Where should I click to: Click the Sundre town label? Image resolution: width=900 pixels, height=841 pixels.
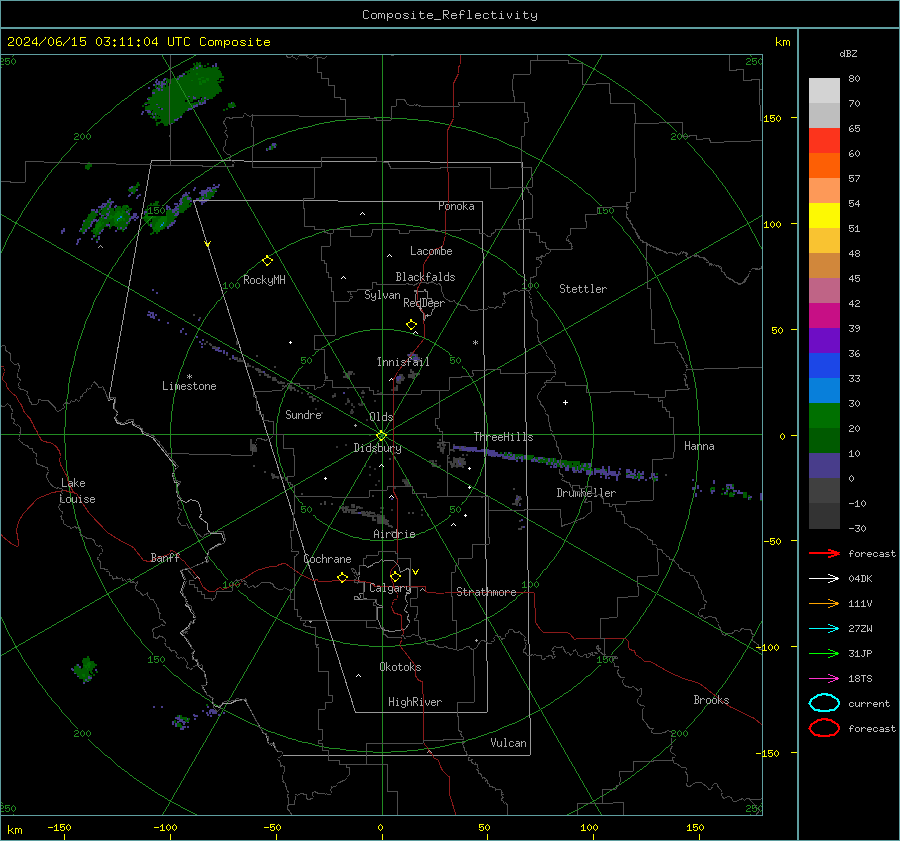tap(303, 414)
